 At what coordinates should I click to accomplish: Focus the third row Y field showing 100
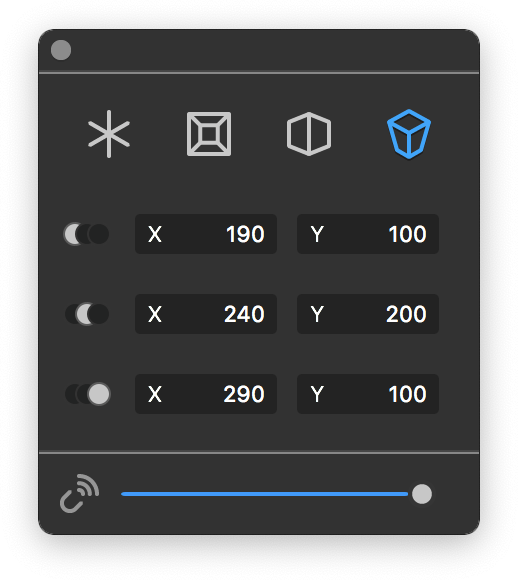pyautogui.click(x=368, y=394)
